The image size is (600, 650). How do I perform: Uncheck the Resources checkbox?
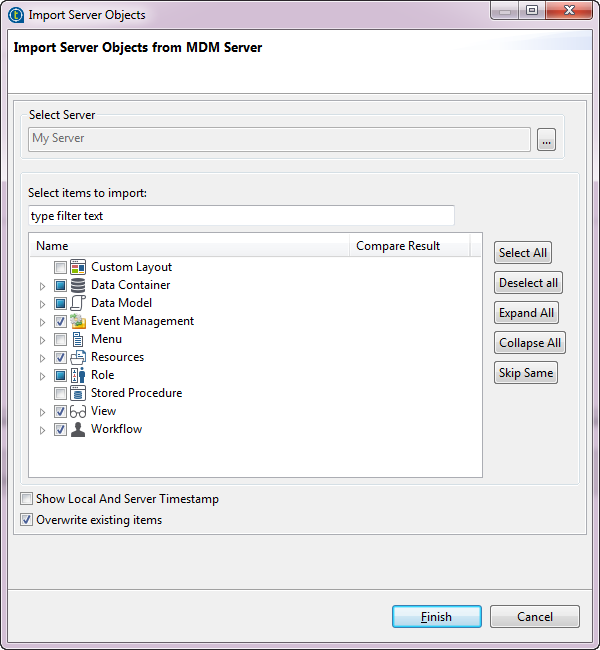coord(60,357)
